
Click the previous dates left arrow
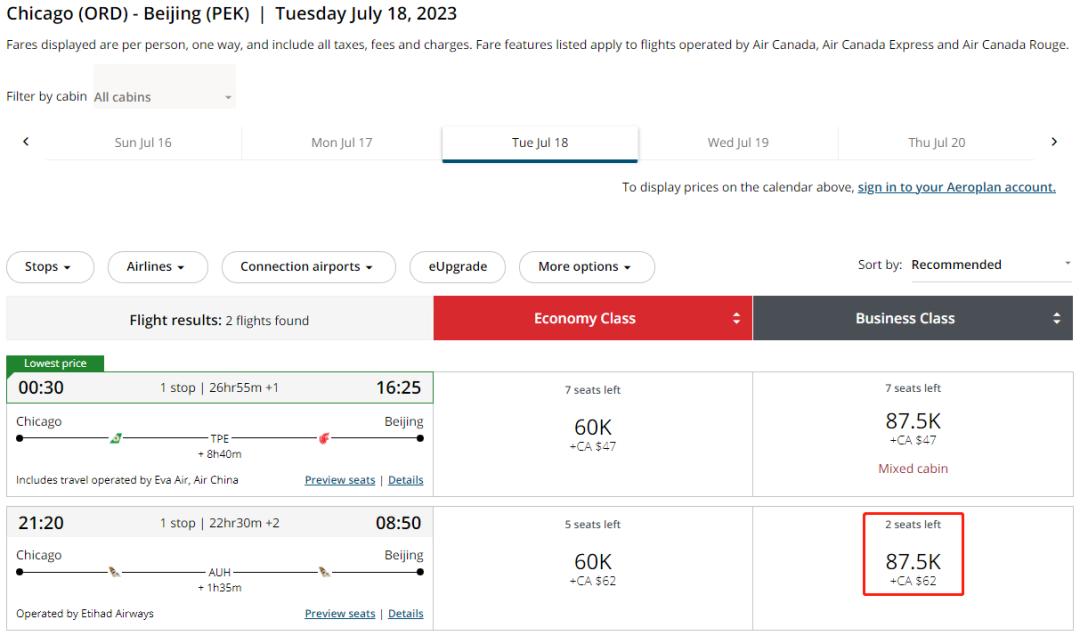click(25, 142)
